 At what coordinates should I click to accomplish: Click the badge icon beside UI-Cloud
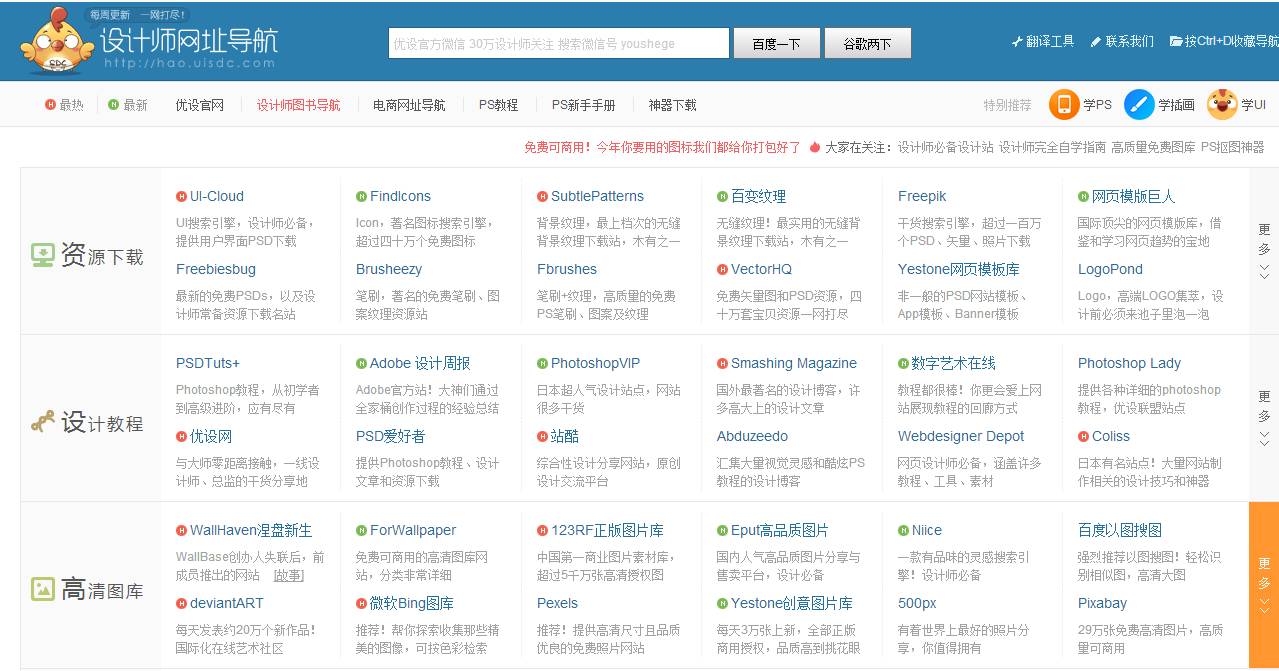pyautogui.click(x=181, y=197)
